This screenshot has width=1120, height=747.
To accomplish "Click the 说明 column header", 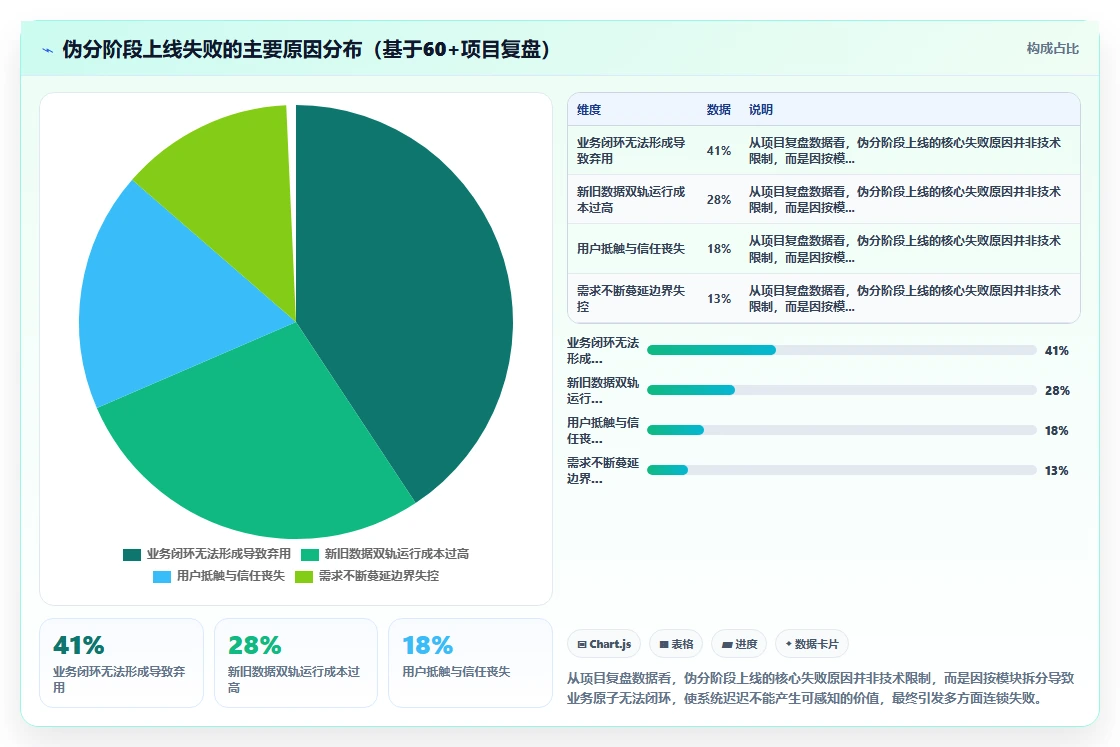I will 761,110.
